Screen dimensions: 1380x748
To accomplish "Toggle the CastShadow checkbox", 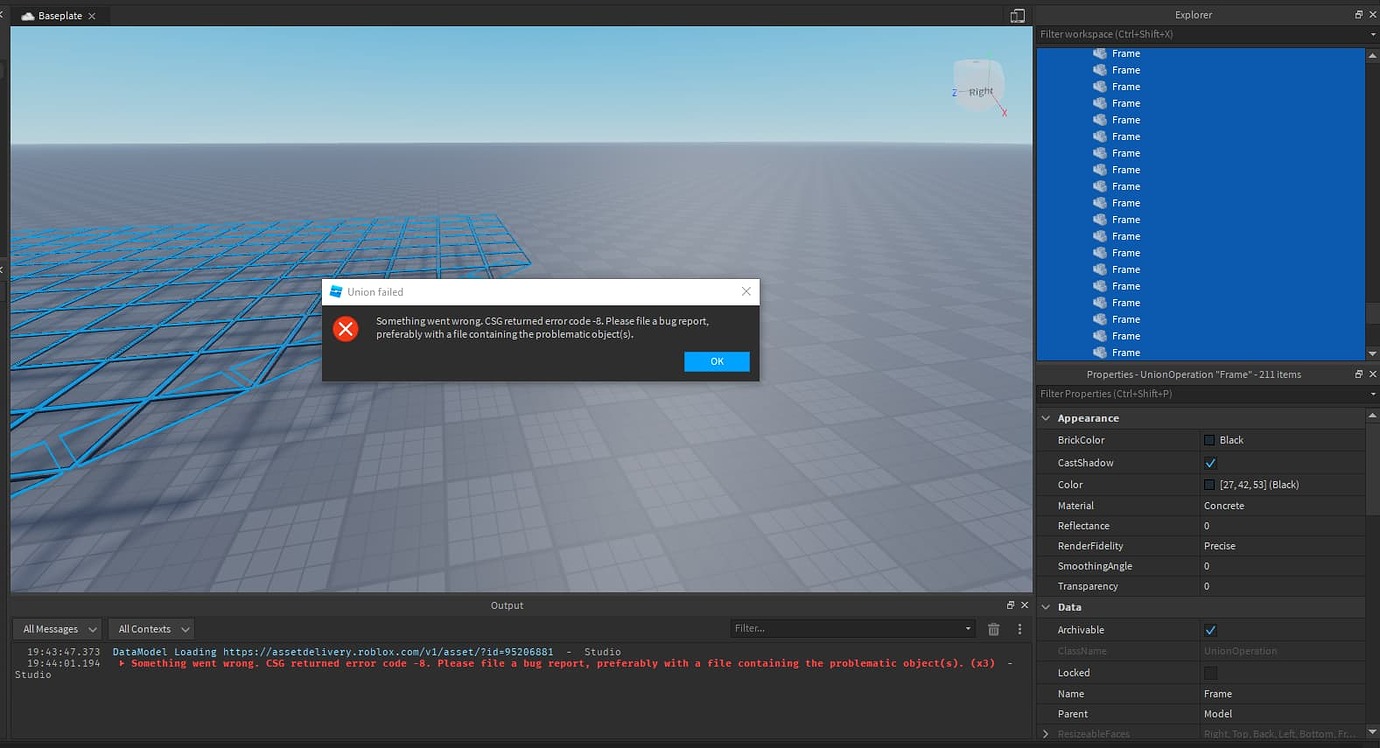I will 1210,463.
